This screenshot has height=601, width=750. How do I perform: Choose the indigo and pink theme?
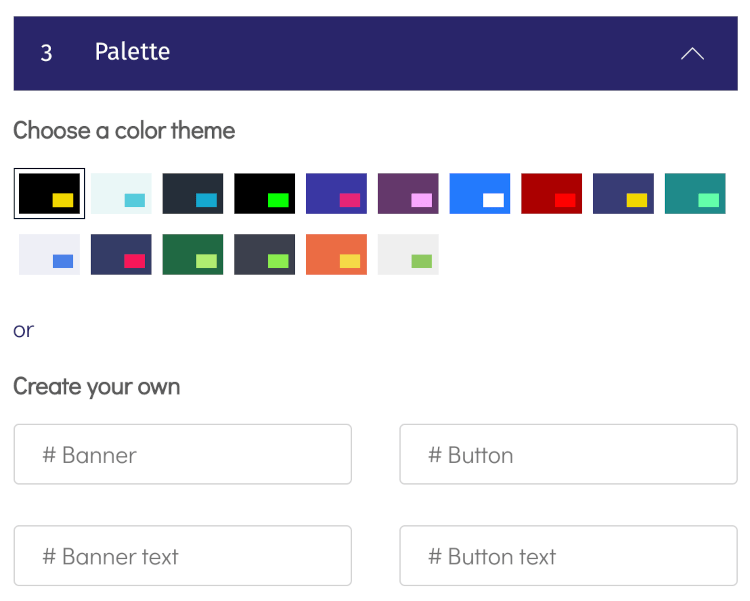[x=336, y=193]
